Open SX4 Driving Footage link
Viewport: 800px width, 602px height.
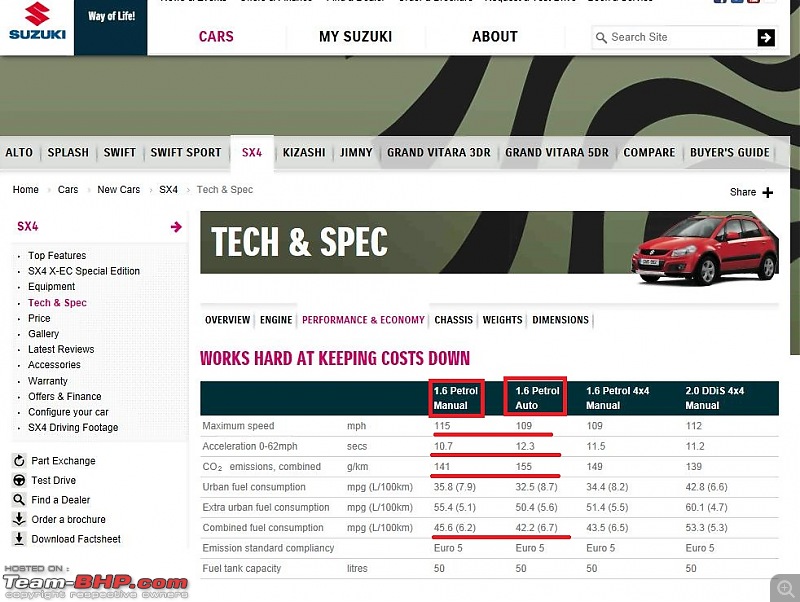pos(73,428)
